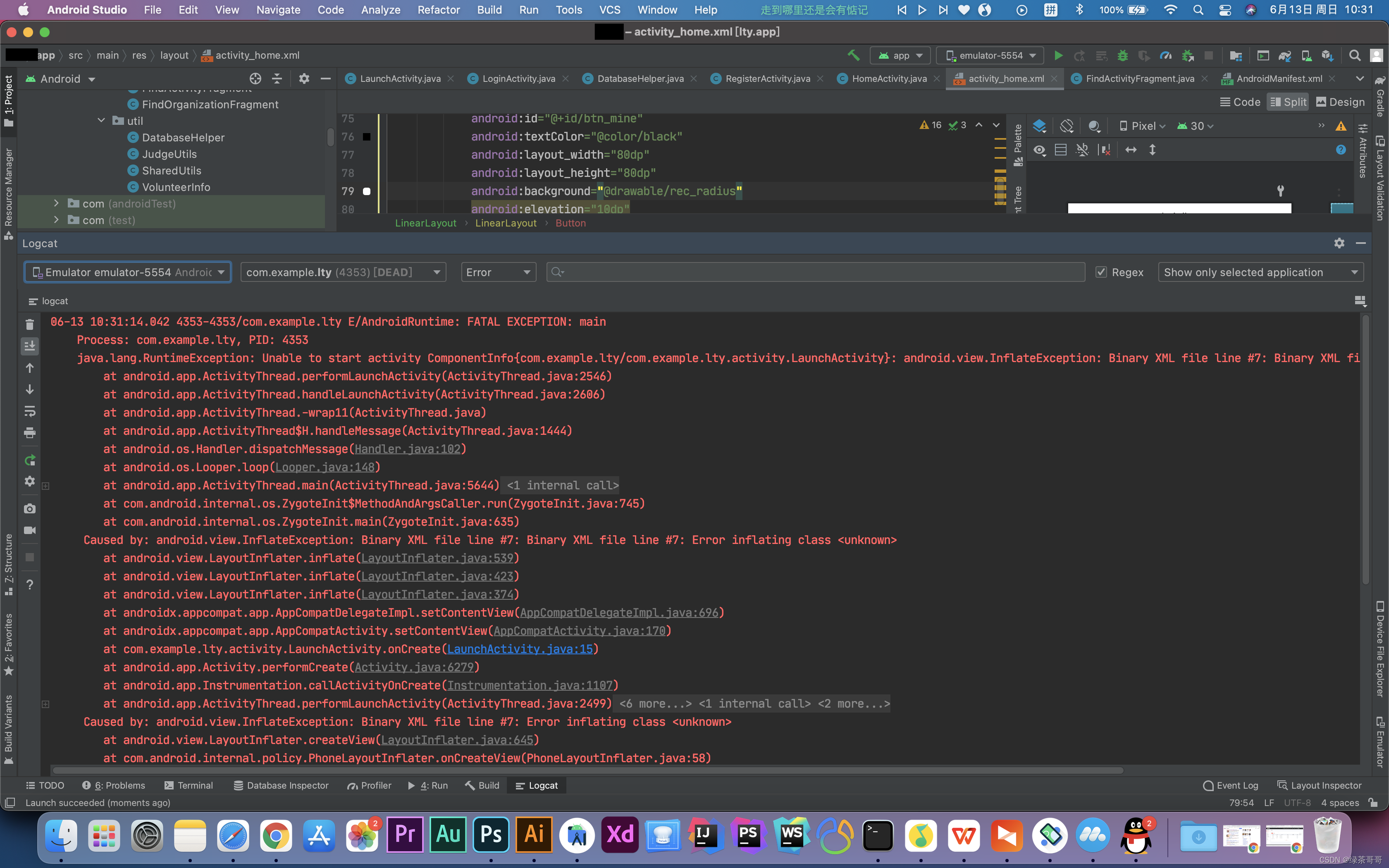
Task: Clear logcat with the trash icon
Action: coord(30,324)
